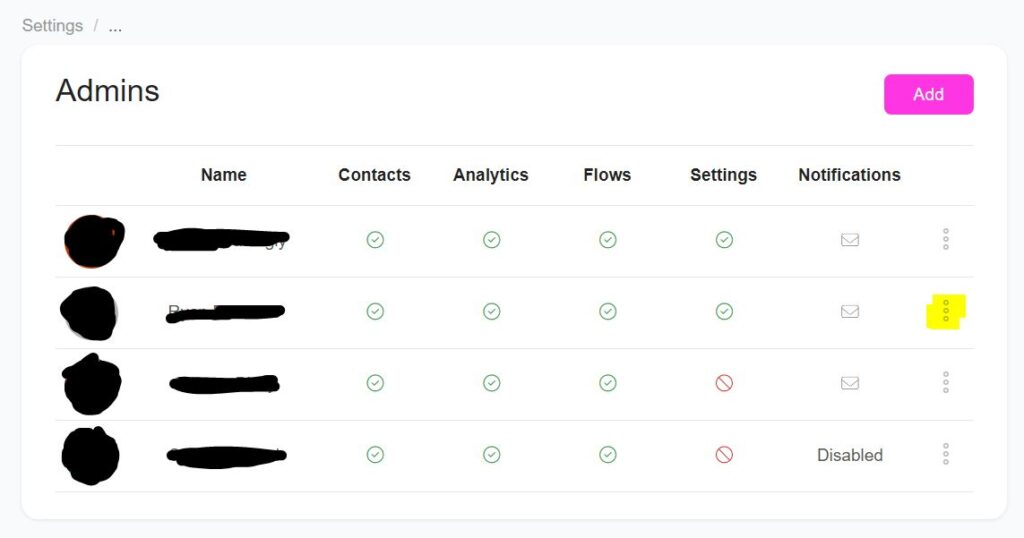Viewport: 1024px width, 538px height.
Task: Open the highlighted three-dot menu in second row
Action: coord(946,311)
